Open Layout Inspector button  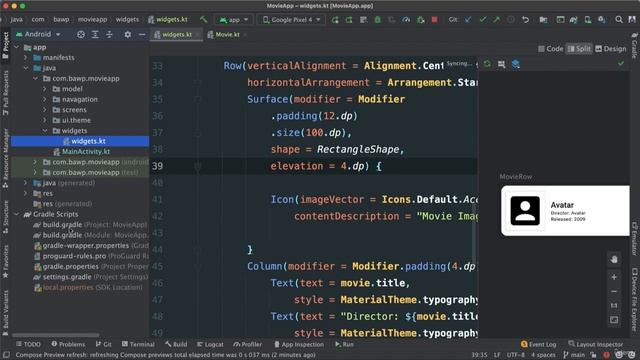(x=595, y=344)
